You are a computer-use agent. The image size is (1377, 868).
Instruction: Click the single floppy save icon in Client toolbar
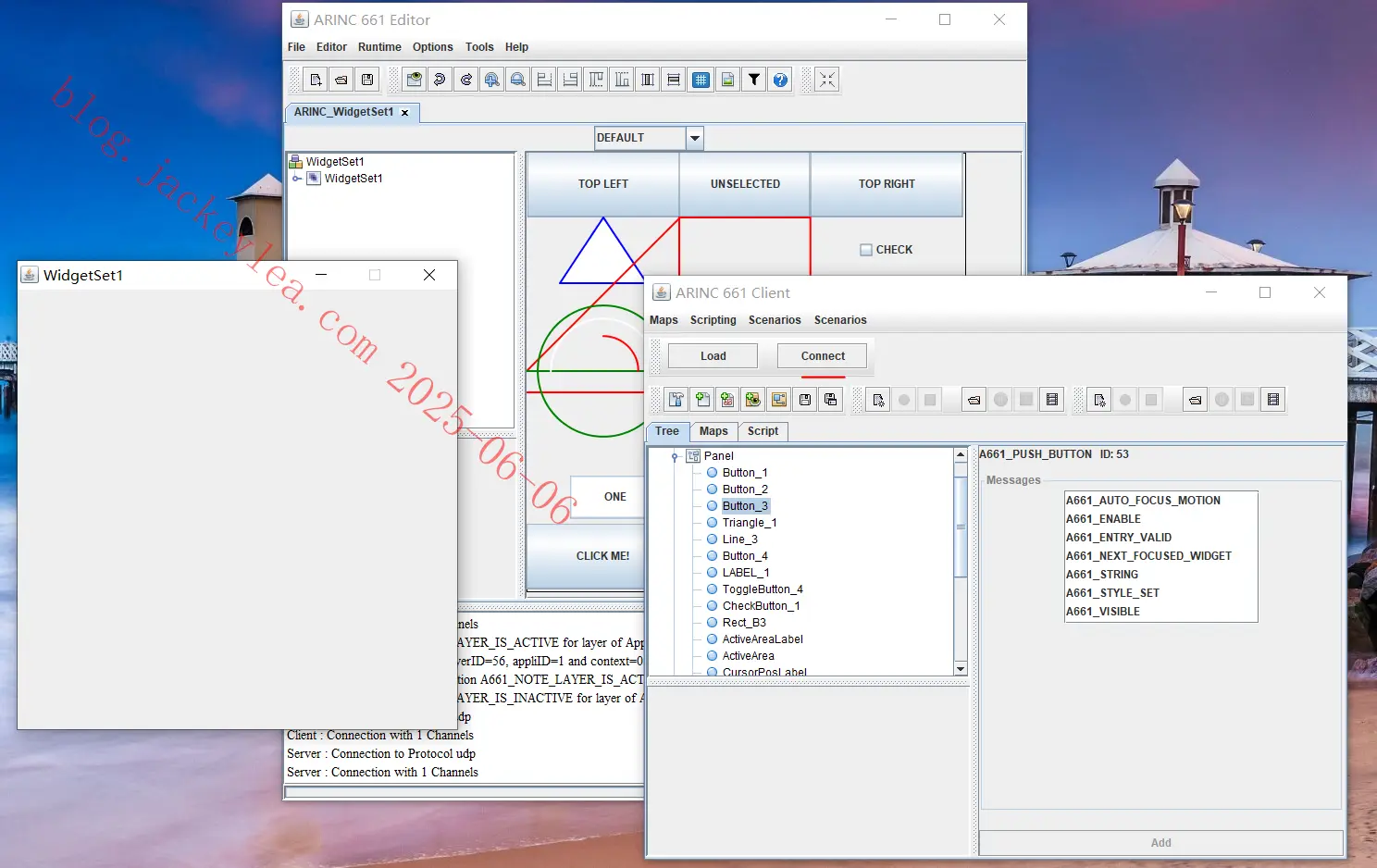tap(805, 400)
